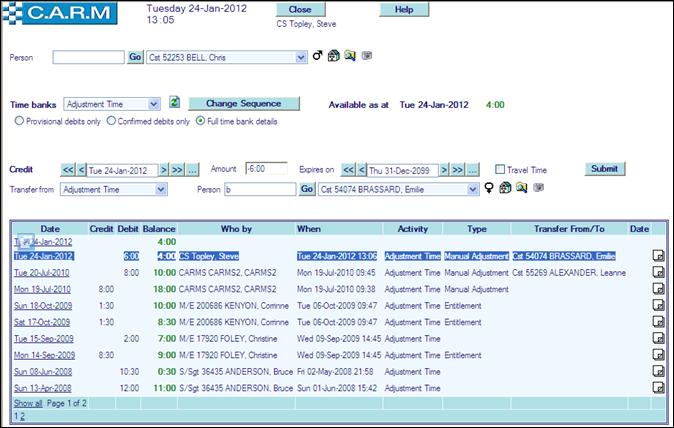
Task: Click the female gender icon beside Emilie Brassard
Action: pyautogui.click(x=490, y=188)
